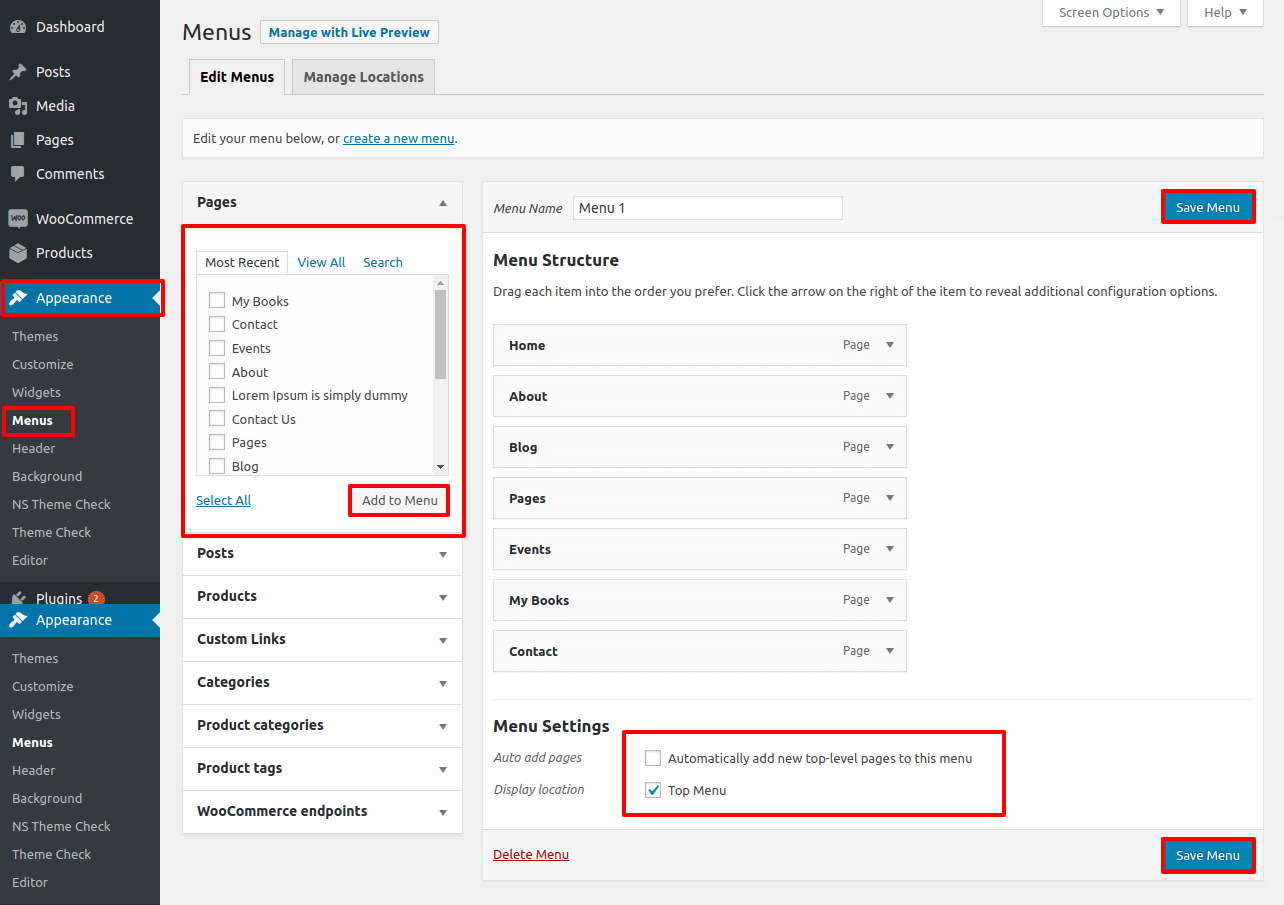Click the pages list scrollbar thumb

coord(440,334)
